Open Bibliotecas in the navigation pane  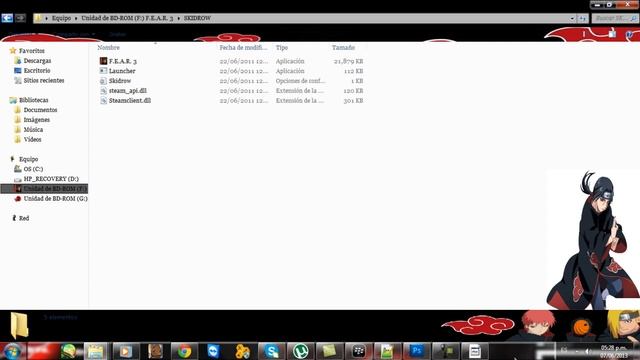[x=33, y=100]
